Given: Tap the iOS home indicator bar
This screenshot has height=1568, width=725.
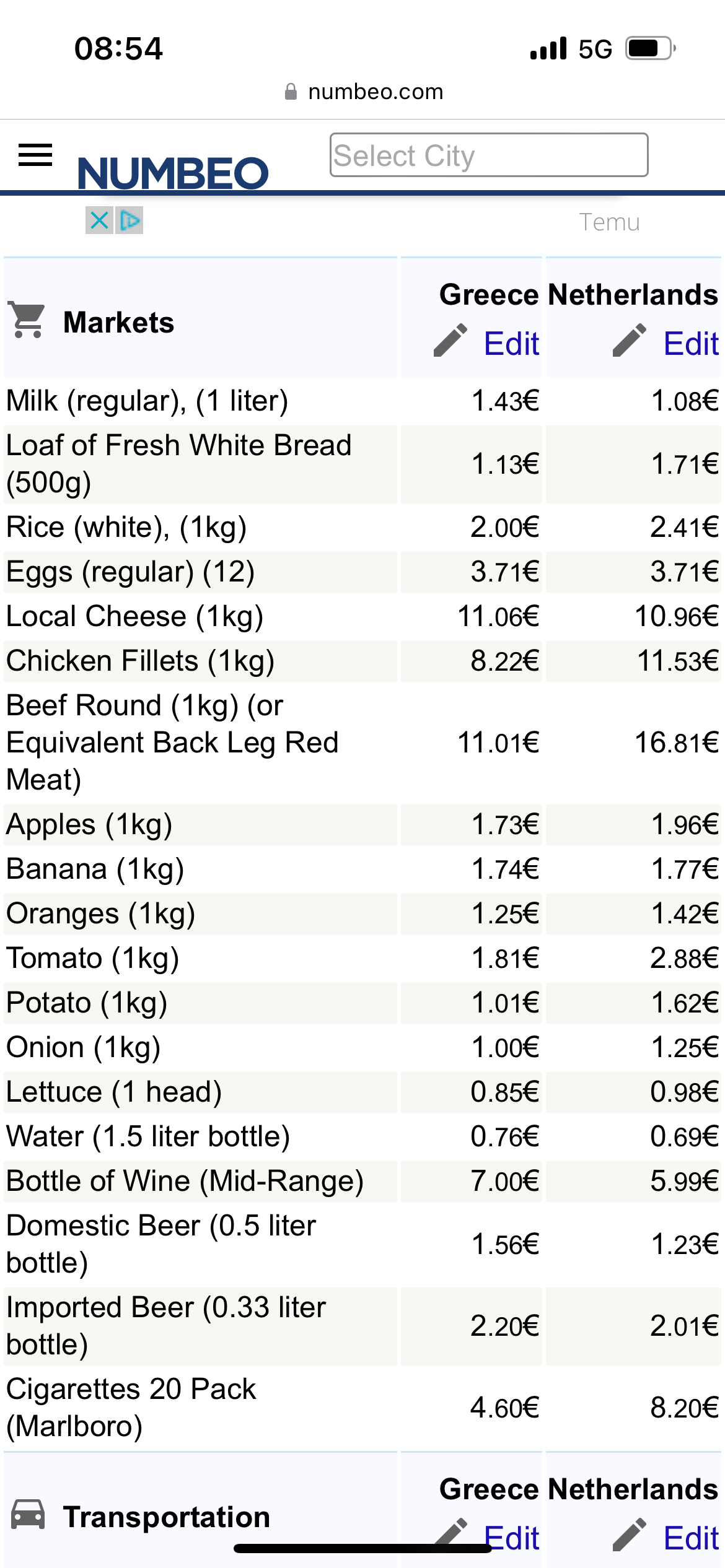Looking at the screenshot, I should click(362, 1549).
